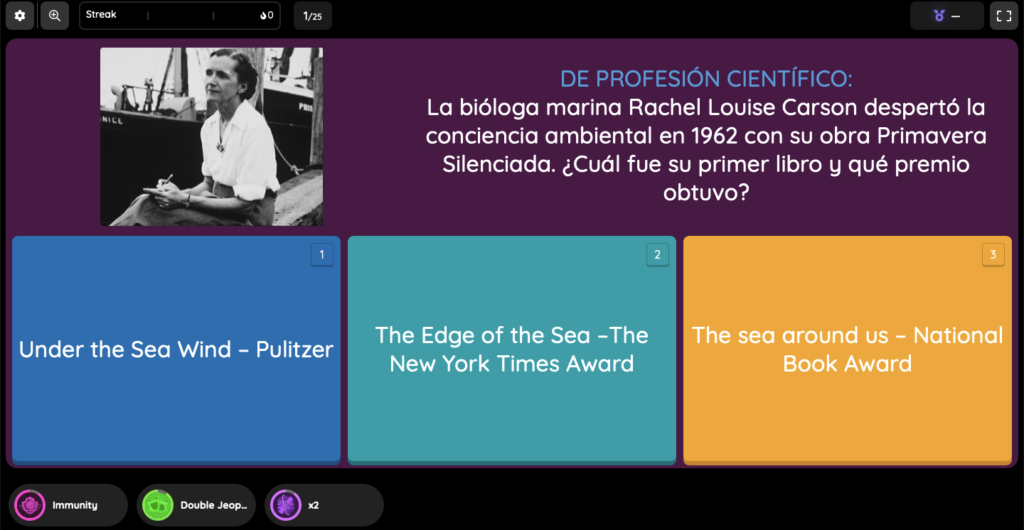Click the Streak progress bar

pos(180,16)
